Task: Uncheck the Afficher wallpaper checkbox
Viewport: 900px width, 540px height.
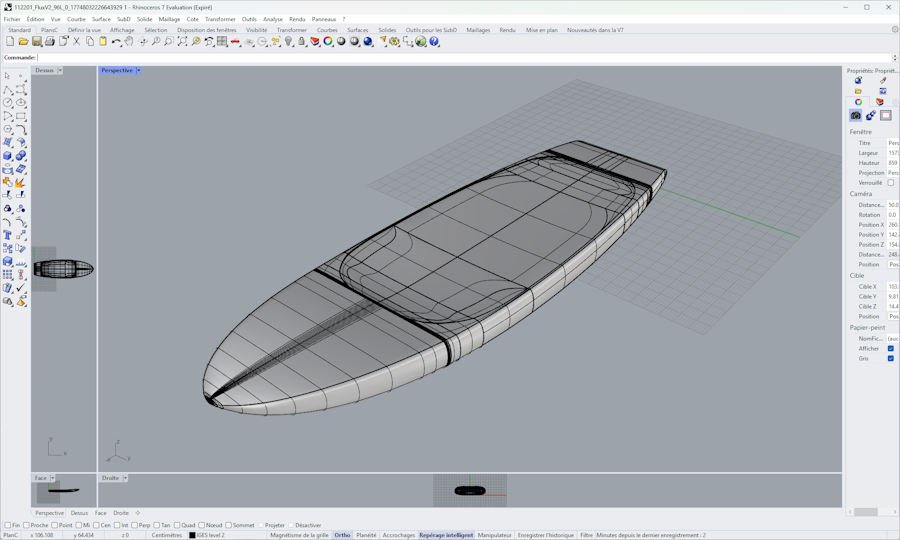Action: click(890, 349)
